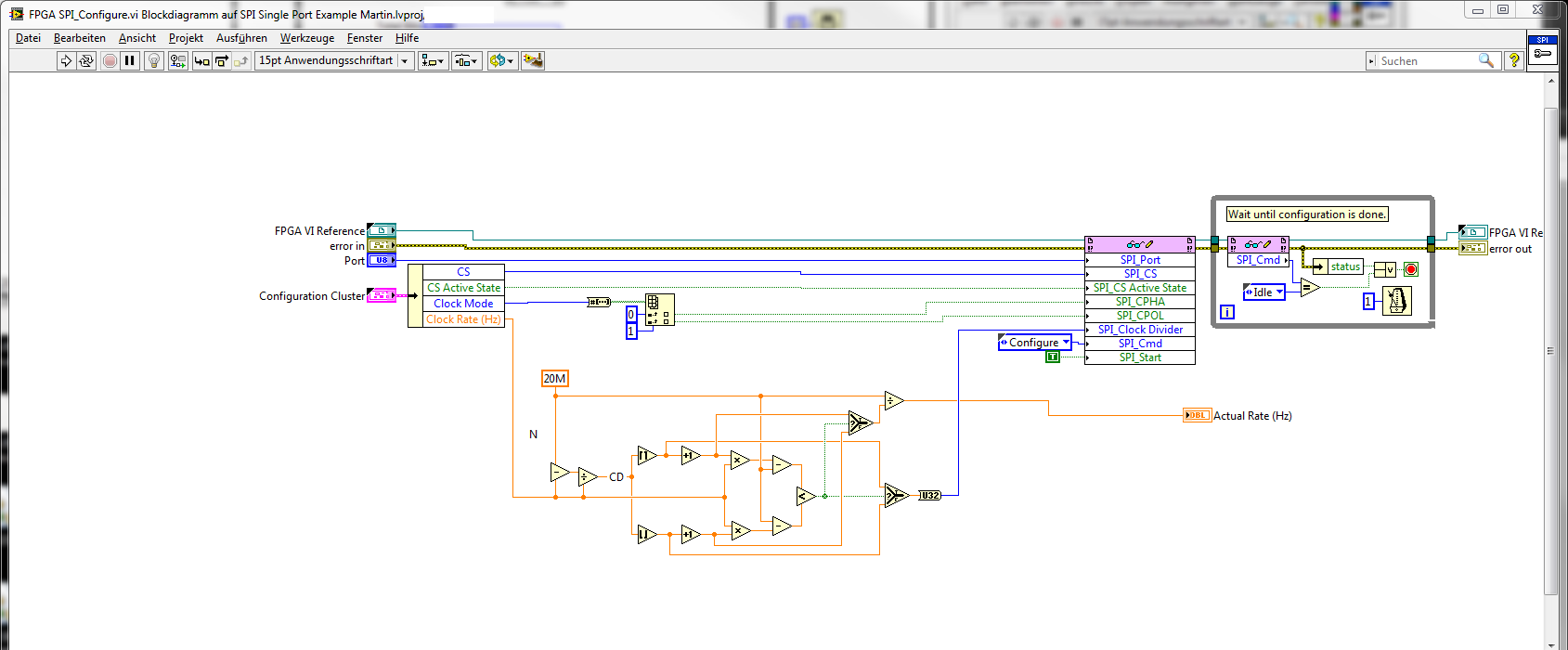
Task: Toggle retain wire values button
Action: [177, 61]
